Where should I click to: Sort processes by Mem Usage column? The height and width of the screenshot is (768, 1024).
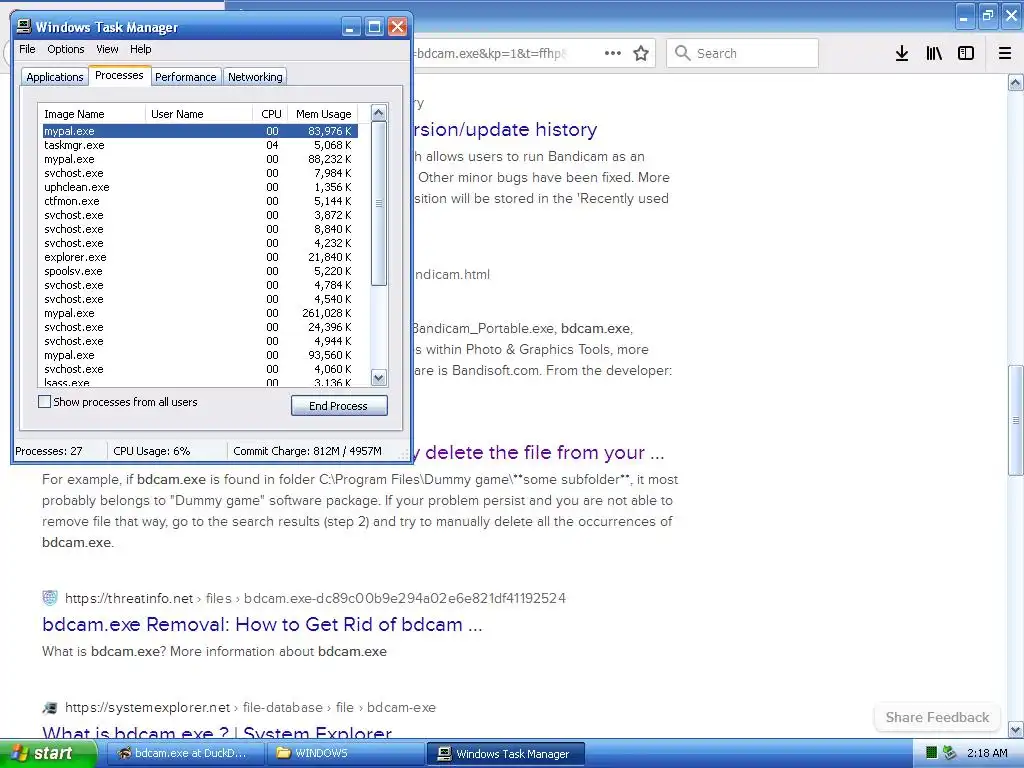pos(324,114)
